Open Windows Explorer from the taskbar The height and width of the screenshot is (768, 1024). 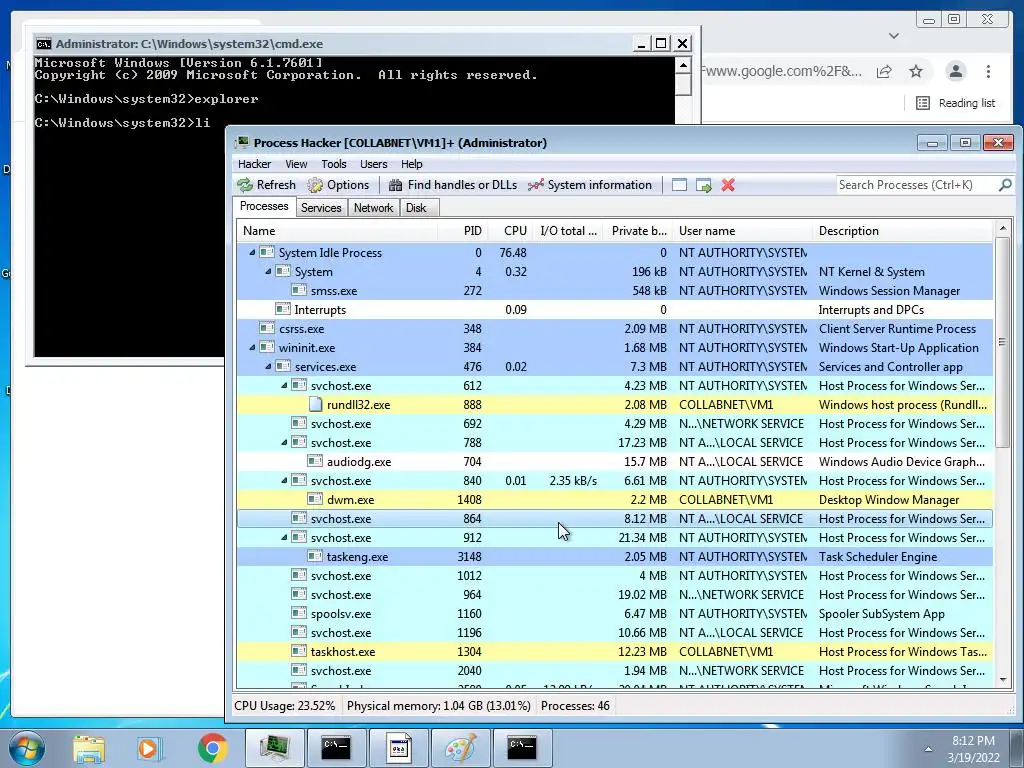(88, 748)
